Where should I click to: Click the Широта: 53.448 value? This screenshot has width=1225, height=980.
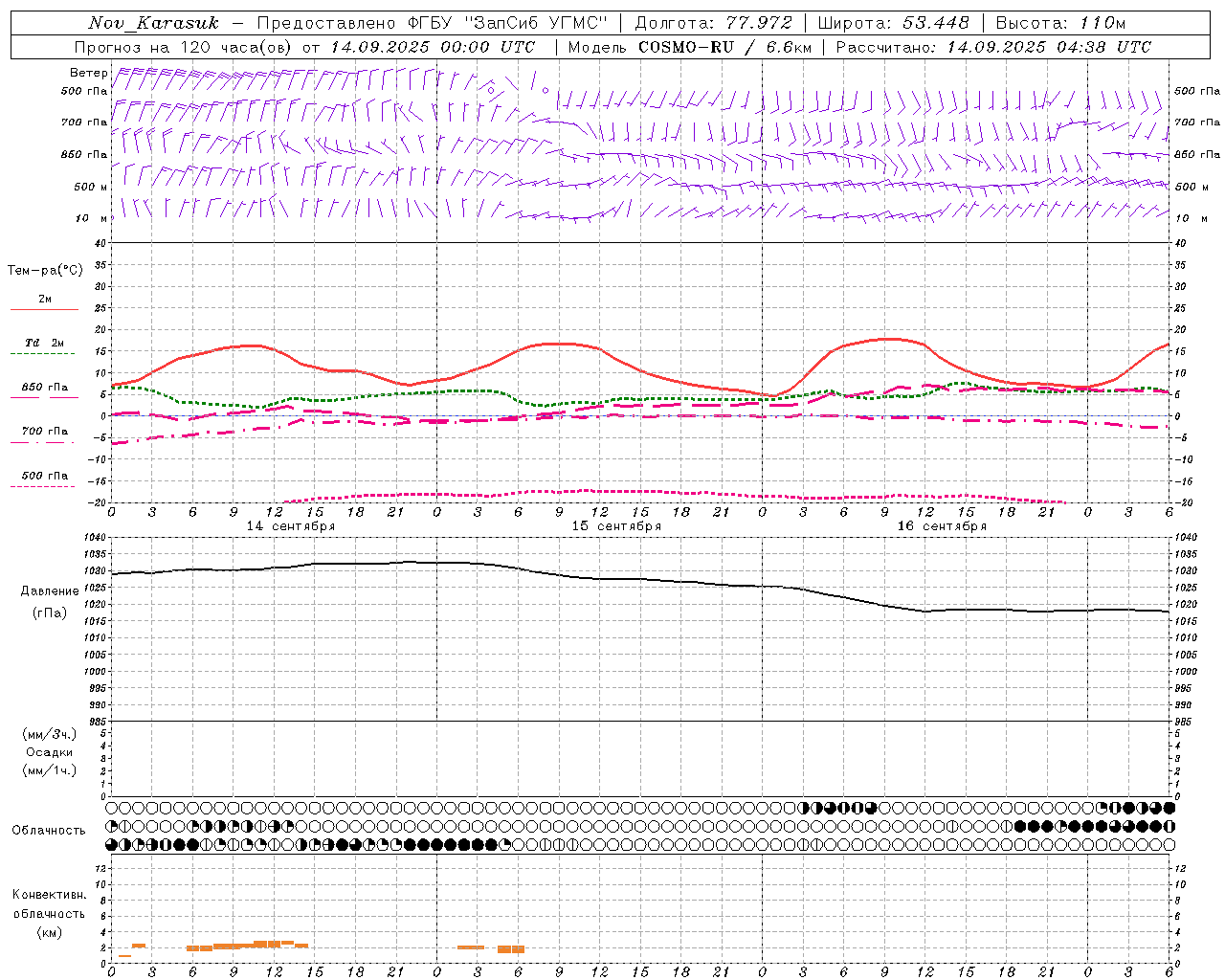pos(894,23)
